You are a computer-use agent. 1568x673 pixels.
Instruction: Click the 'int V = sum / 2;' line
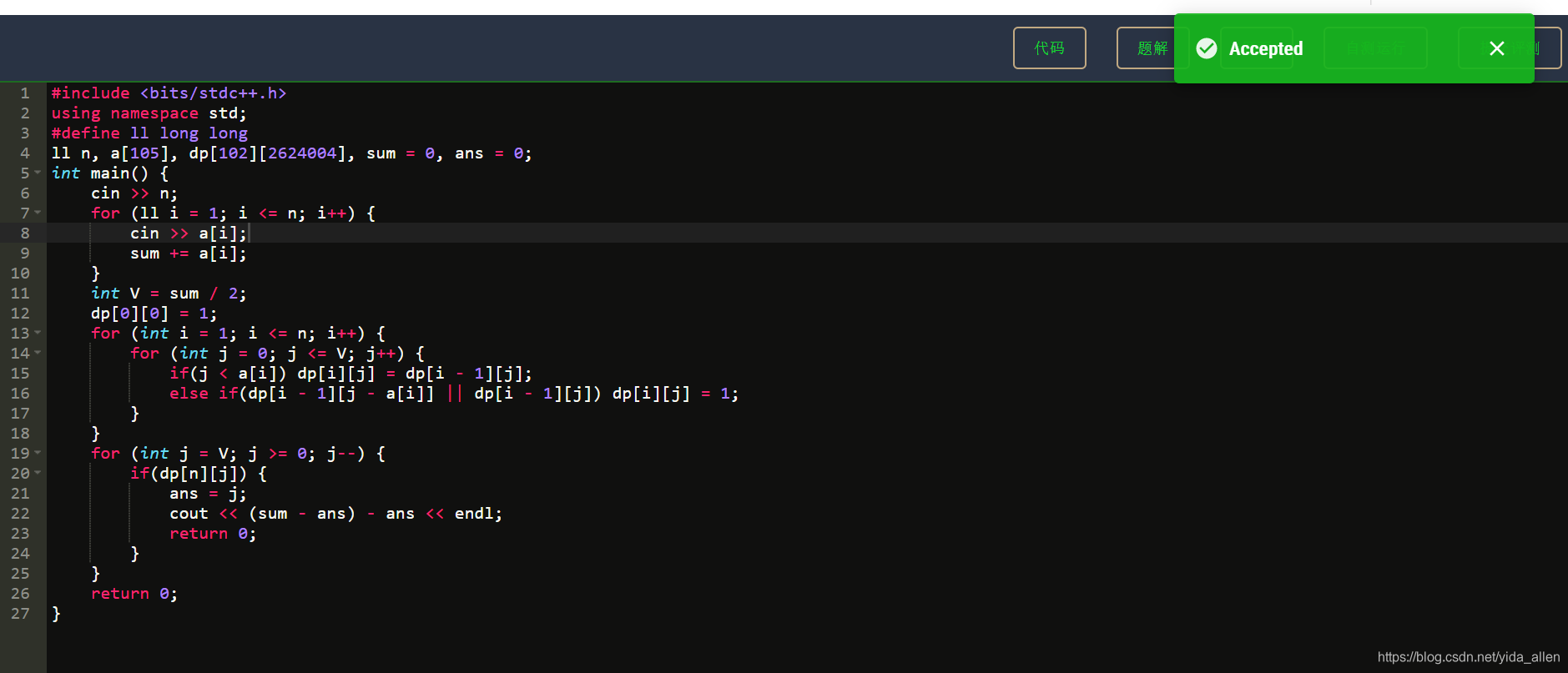coord(169,293)
